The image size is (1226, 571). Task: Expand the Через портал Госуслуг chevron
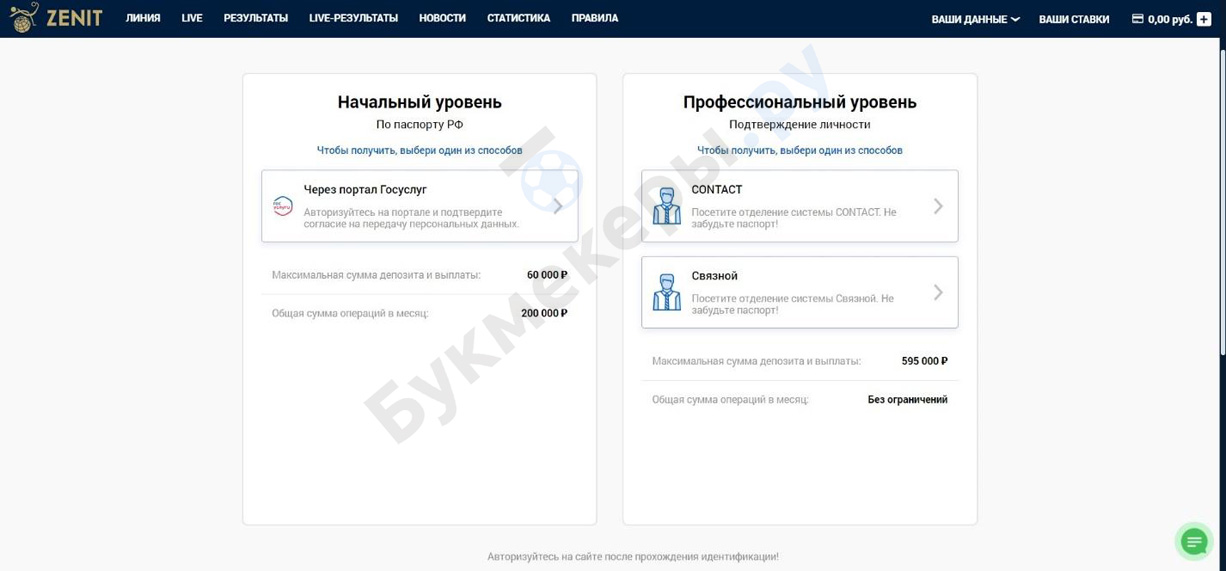click(x=558, y=206)
